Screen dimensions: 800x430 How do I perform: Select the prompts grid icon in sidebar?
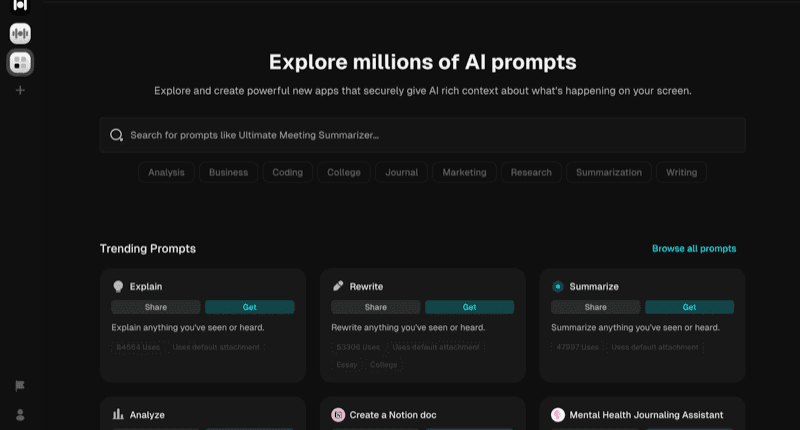point(20,64)
